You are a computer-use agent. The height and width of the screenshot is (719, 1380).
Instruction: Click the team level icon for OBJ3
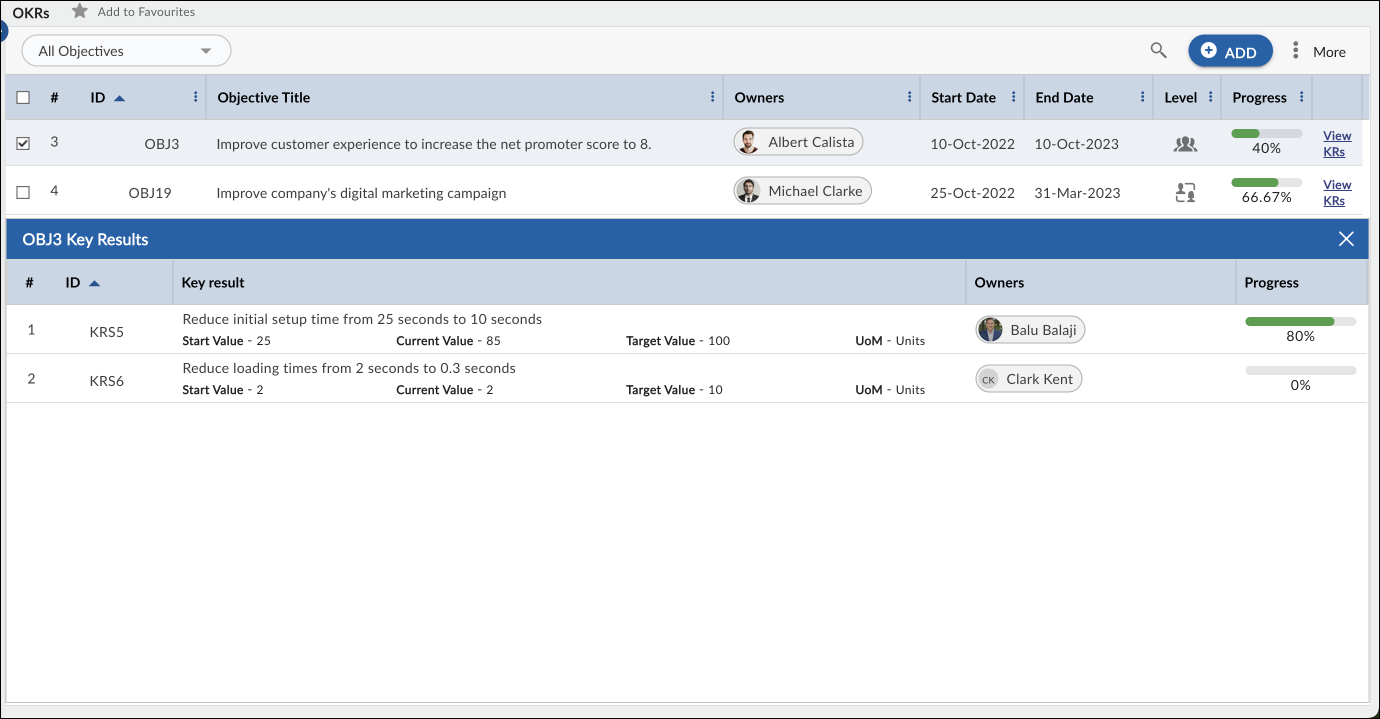click(x=1185, y=143)
